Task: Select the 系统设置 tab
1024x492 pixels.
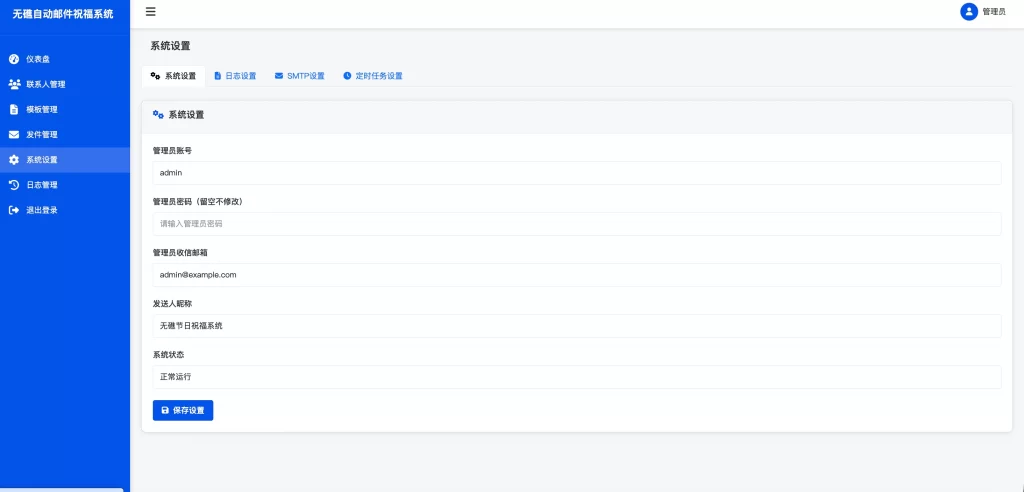Action: pyautogui.click(x=173, y=76)
